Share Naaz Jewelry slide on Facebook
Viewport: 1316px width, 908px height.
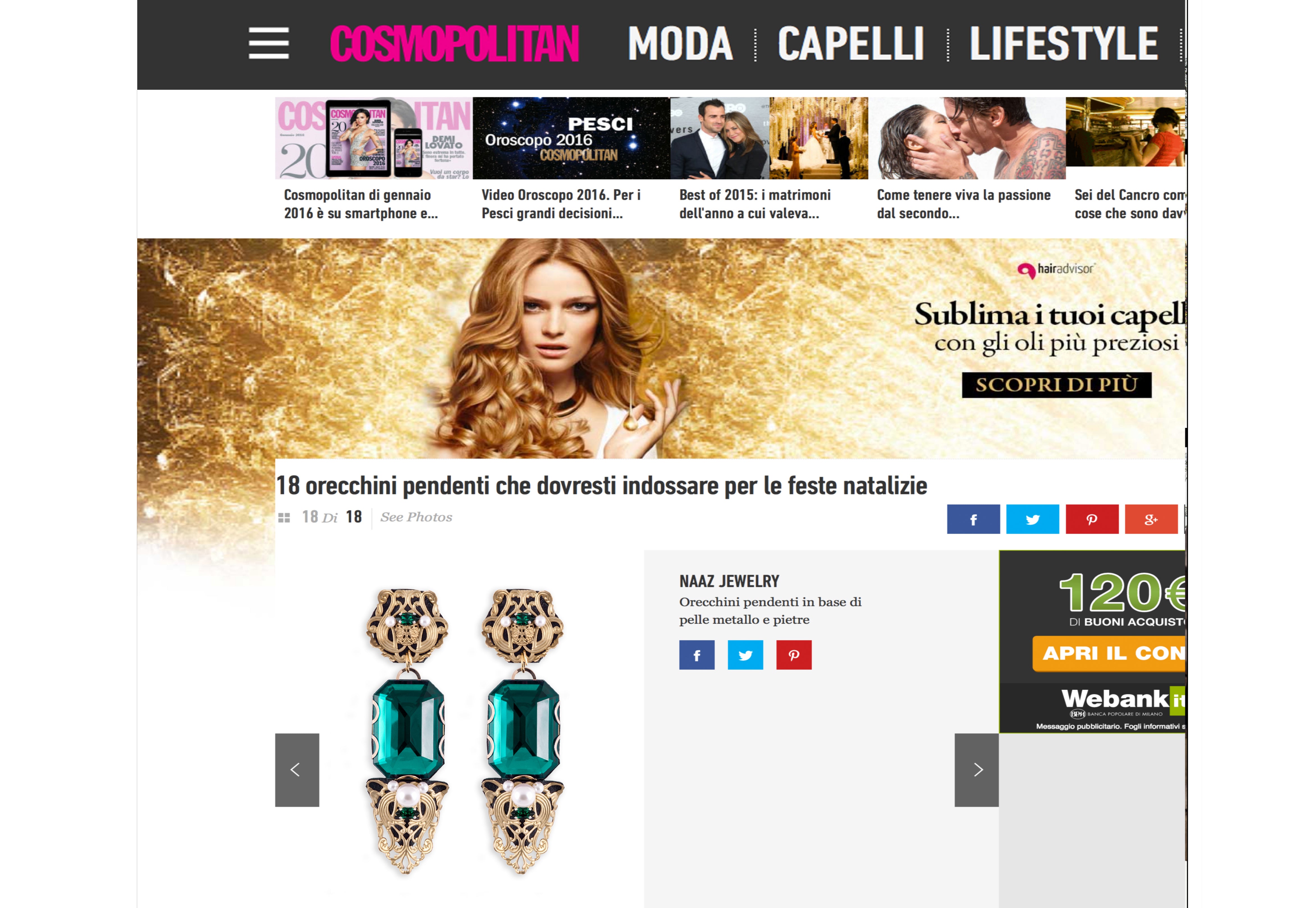[696, 655]
